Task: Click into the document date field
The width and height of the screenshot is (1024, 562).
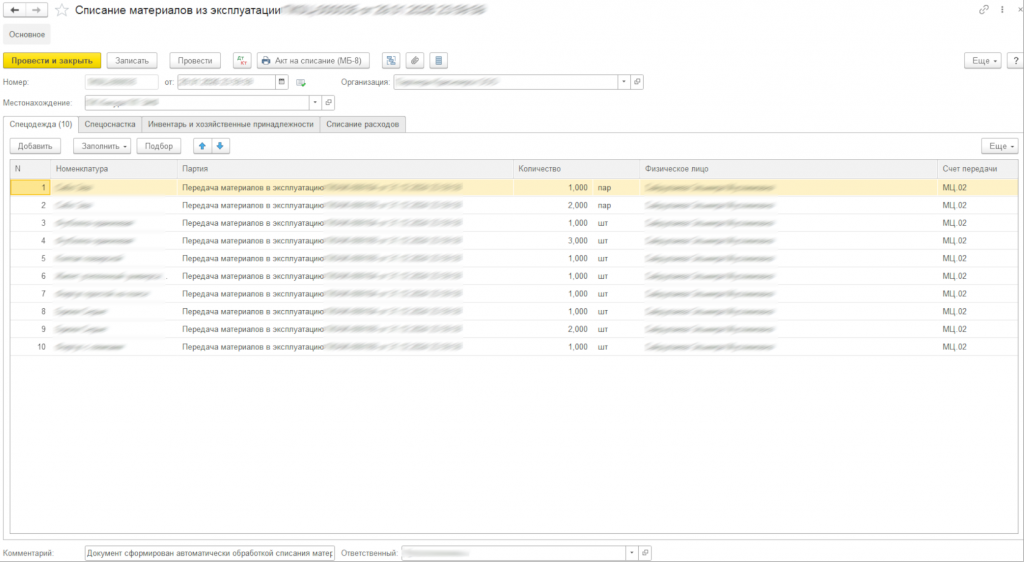Action: tap(227, 82)
